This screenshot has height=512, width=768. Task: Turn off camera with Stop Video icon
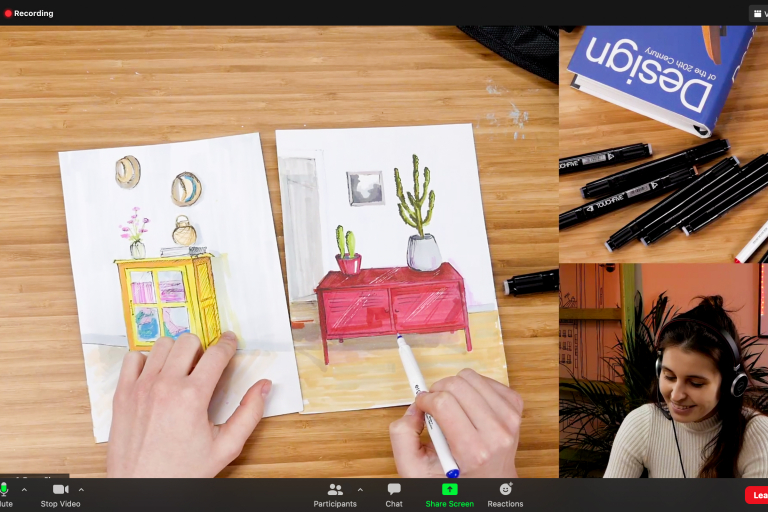60,489
